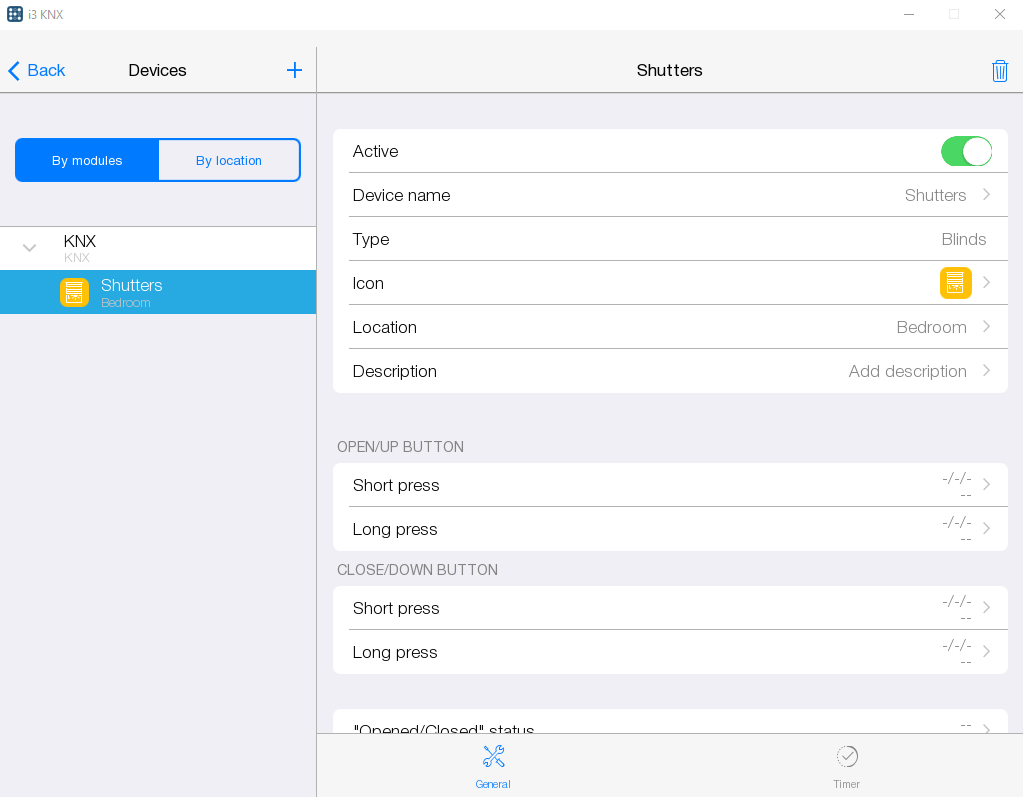Open Long press under Close/Down button
This screenshot has height=797, width=1023.
[670, 652]
